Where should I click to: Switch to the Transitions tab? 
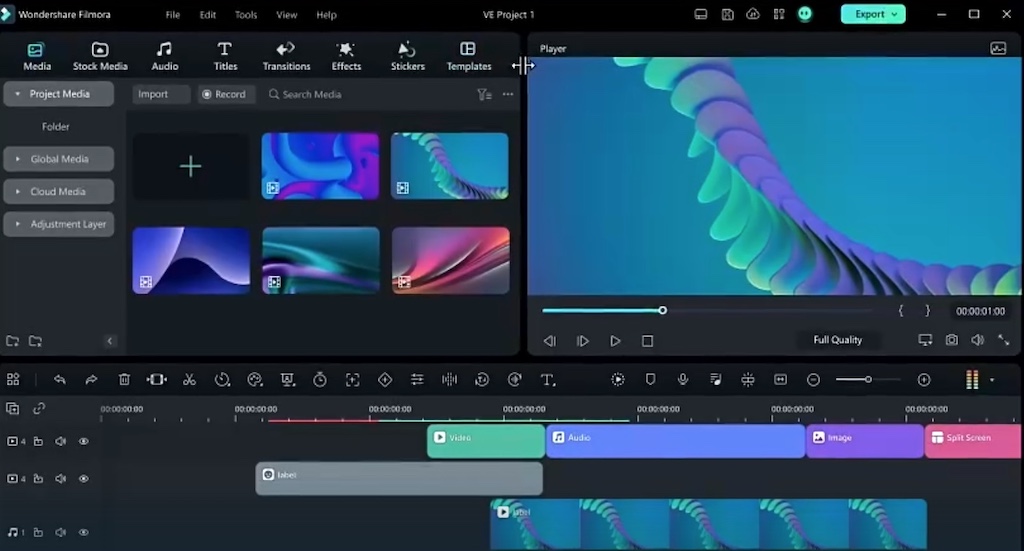(286, 56)
